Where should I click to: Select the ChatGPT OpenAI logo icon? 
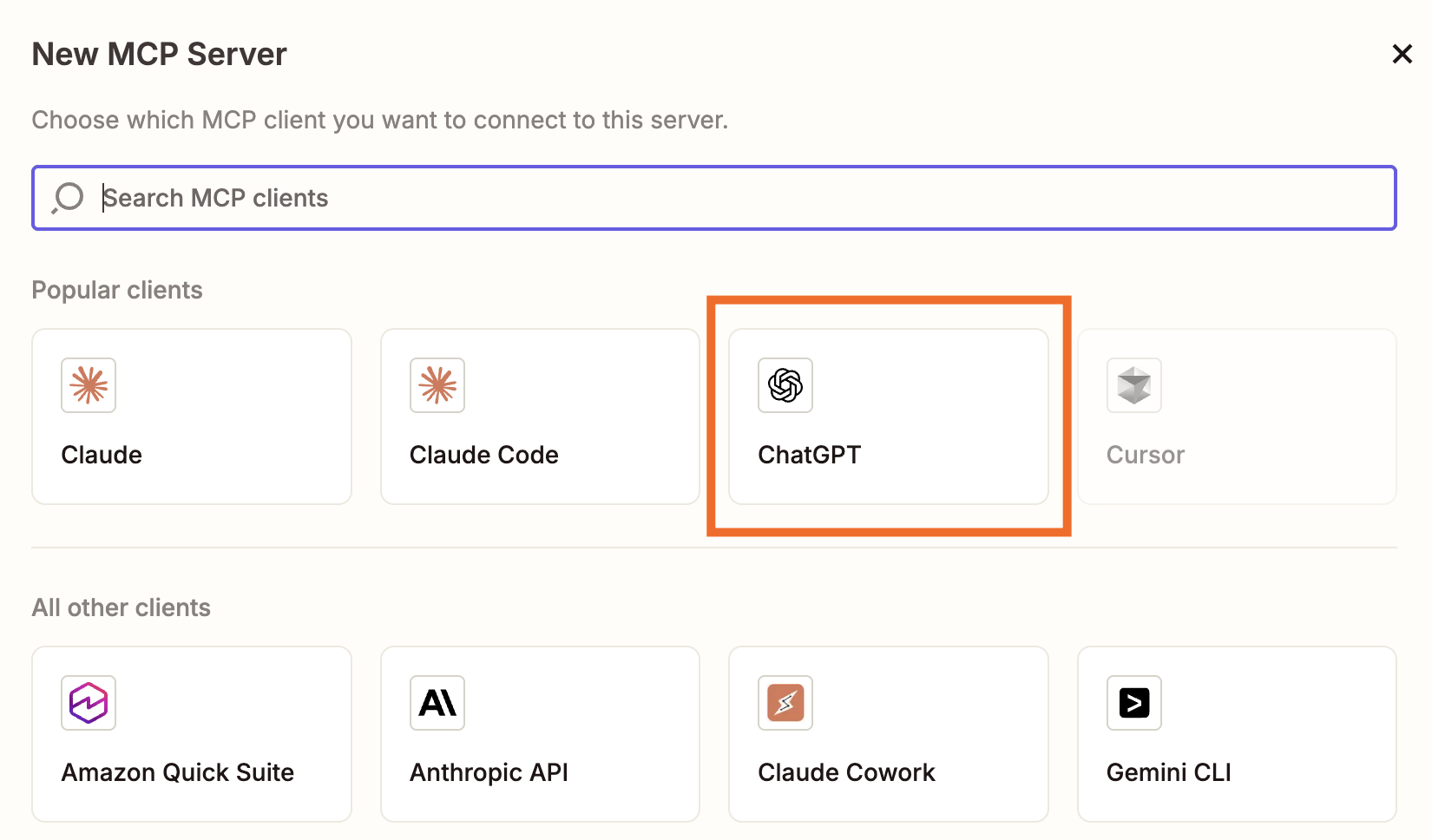coord(785,385)
